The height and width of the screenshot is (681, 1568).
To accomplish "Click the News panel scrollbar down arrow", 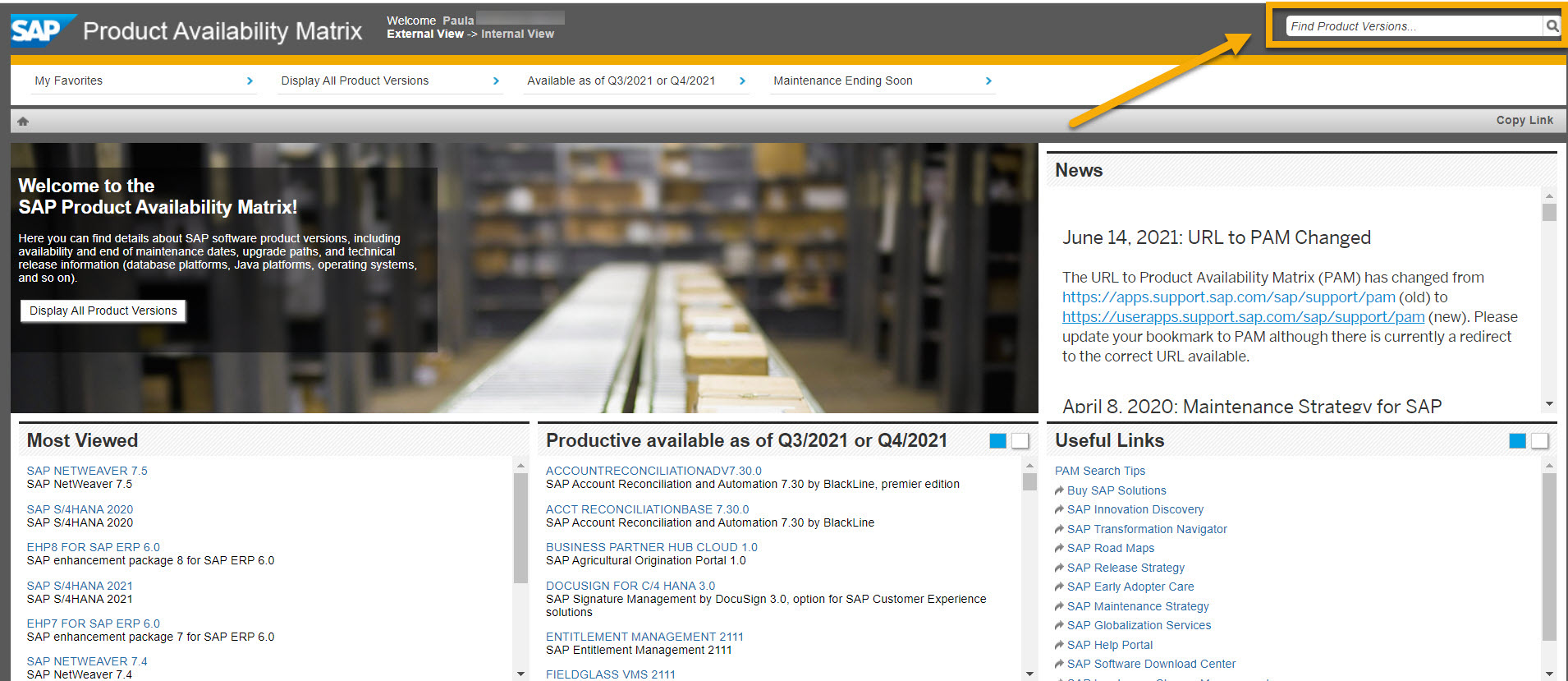I will point(1549,403).
